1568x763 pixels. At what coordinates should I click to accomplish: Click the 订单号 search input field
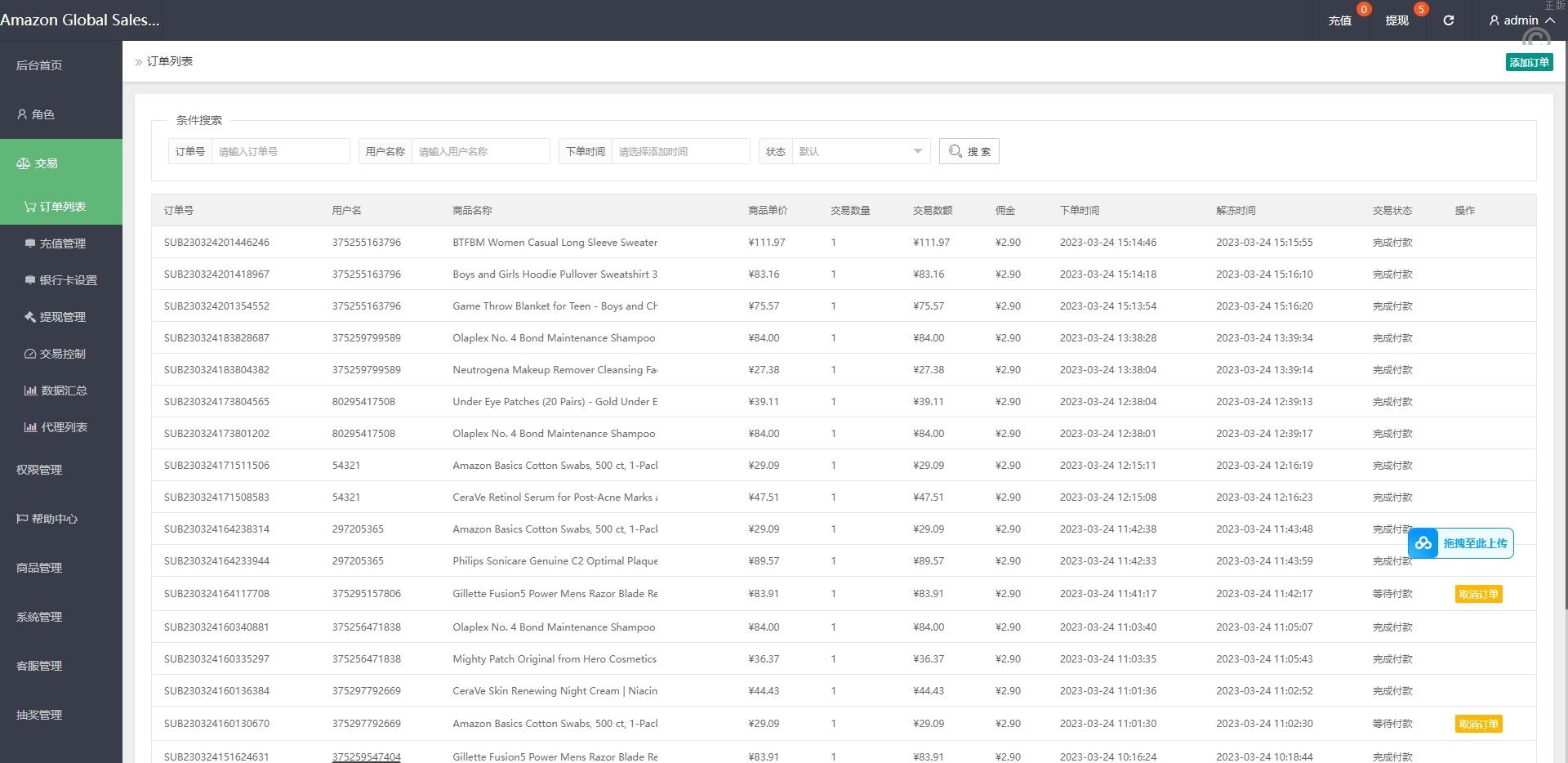(x=279, y=151)
